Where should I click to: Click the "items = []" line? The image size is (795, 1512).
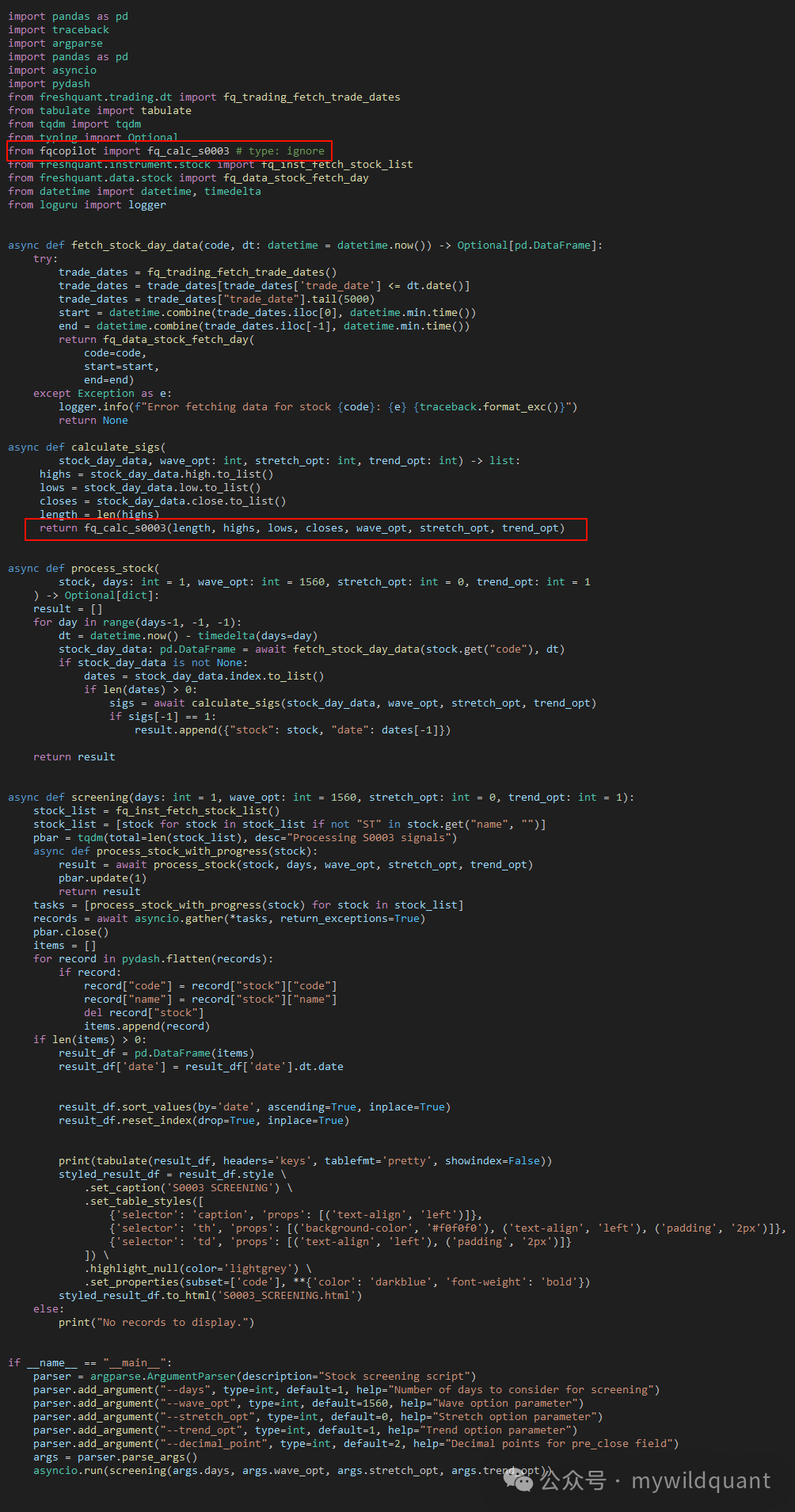[65, 946]
